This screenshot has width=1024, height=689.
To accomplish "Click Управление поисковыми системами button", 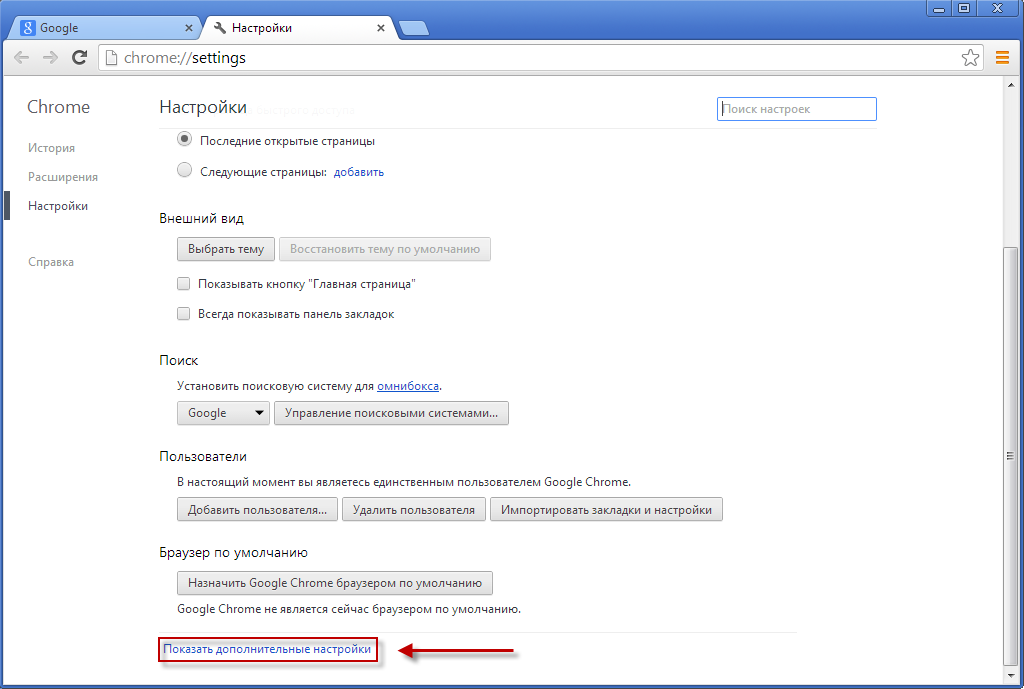I will point(391,413).
